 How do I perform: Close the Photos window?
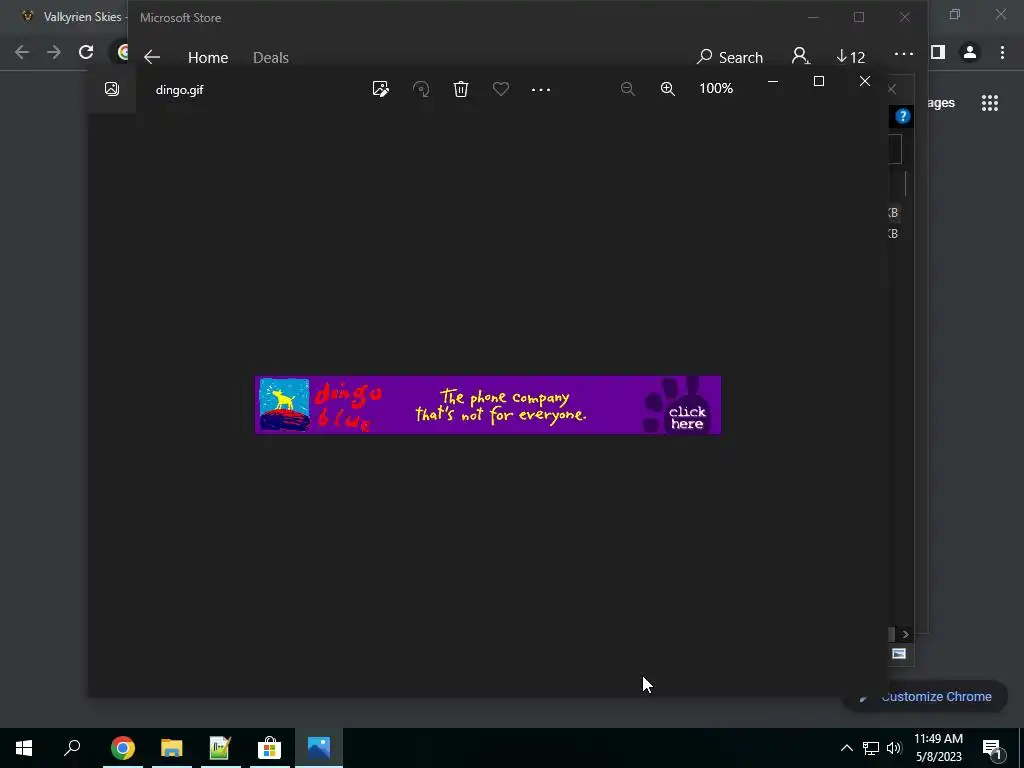[865, 81]
